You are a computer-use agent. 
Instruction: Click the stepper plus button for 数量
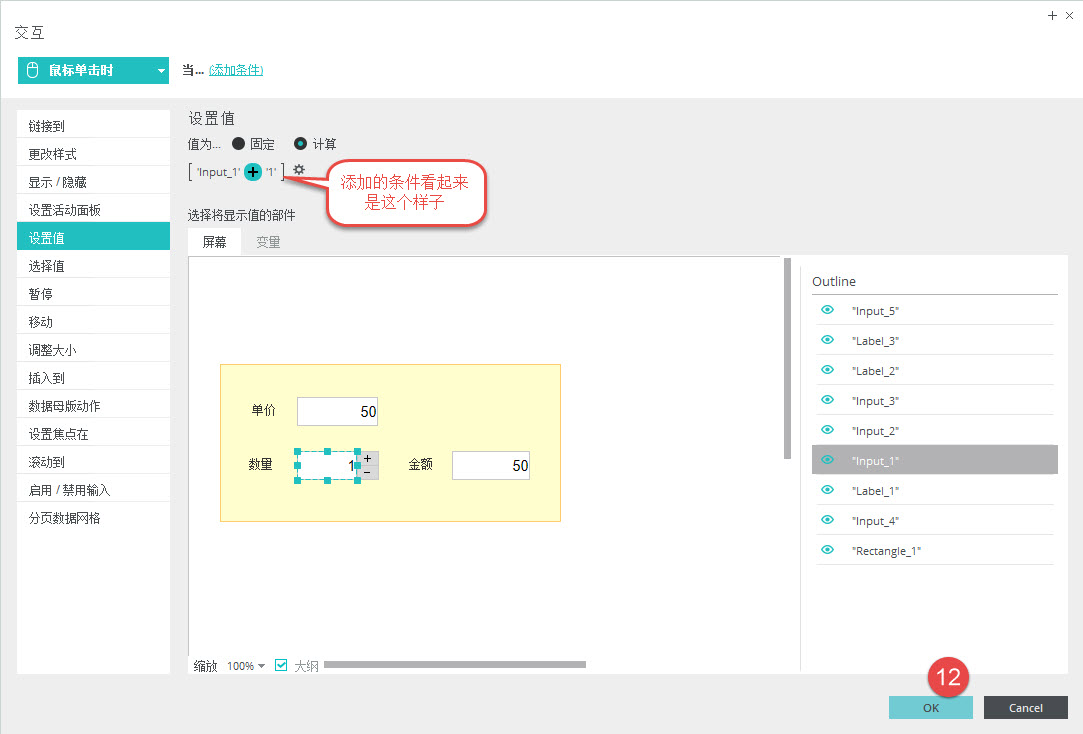point(368,458)
